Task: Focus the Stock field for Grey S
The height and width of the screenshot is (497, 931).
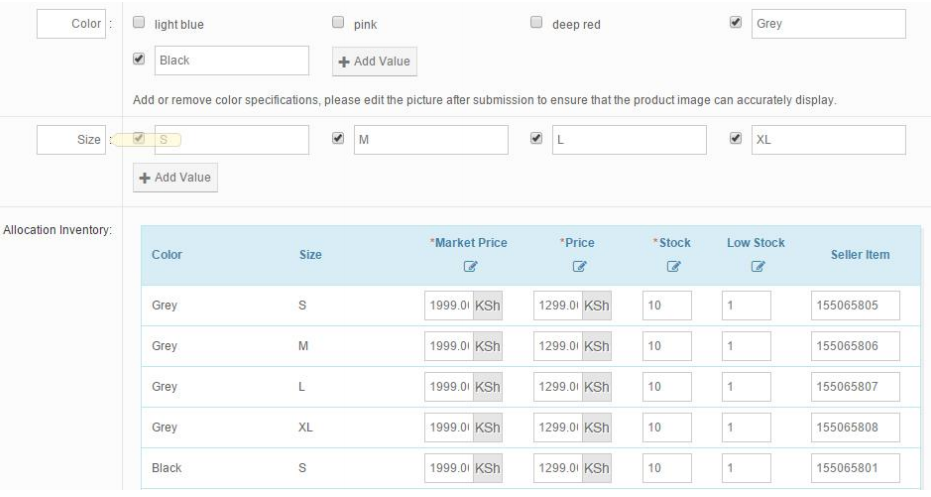Action: tap(665, 306)
